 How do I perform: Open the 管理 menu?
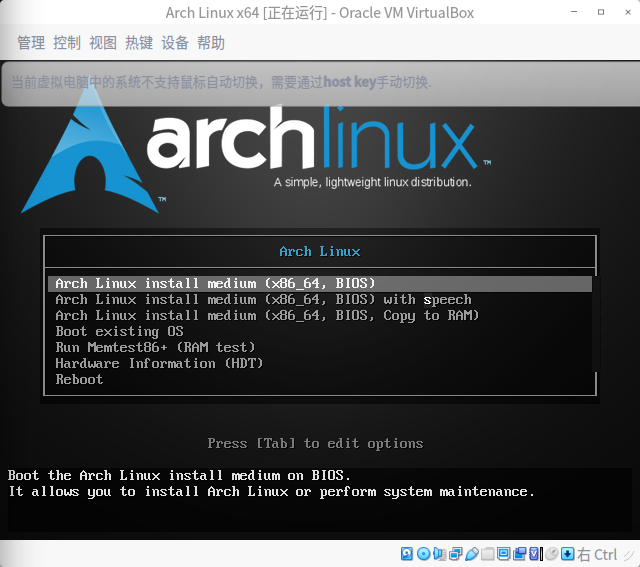coord(31,42)
